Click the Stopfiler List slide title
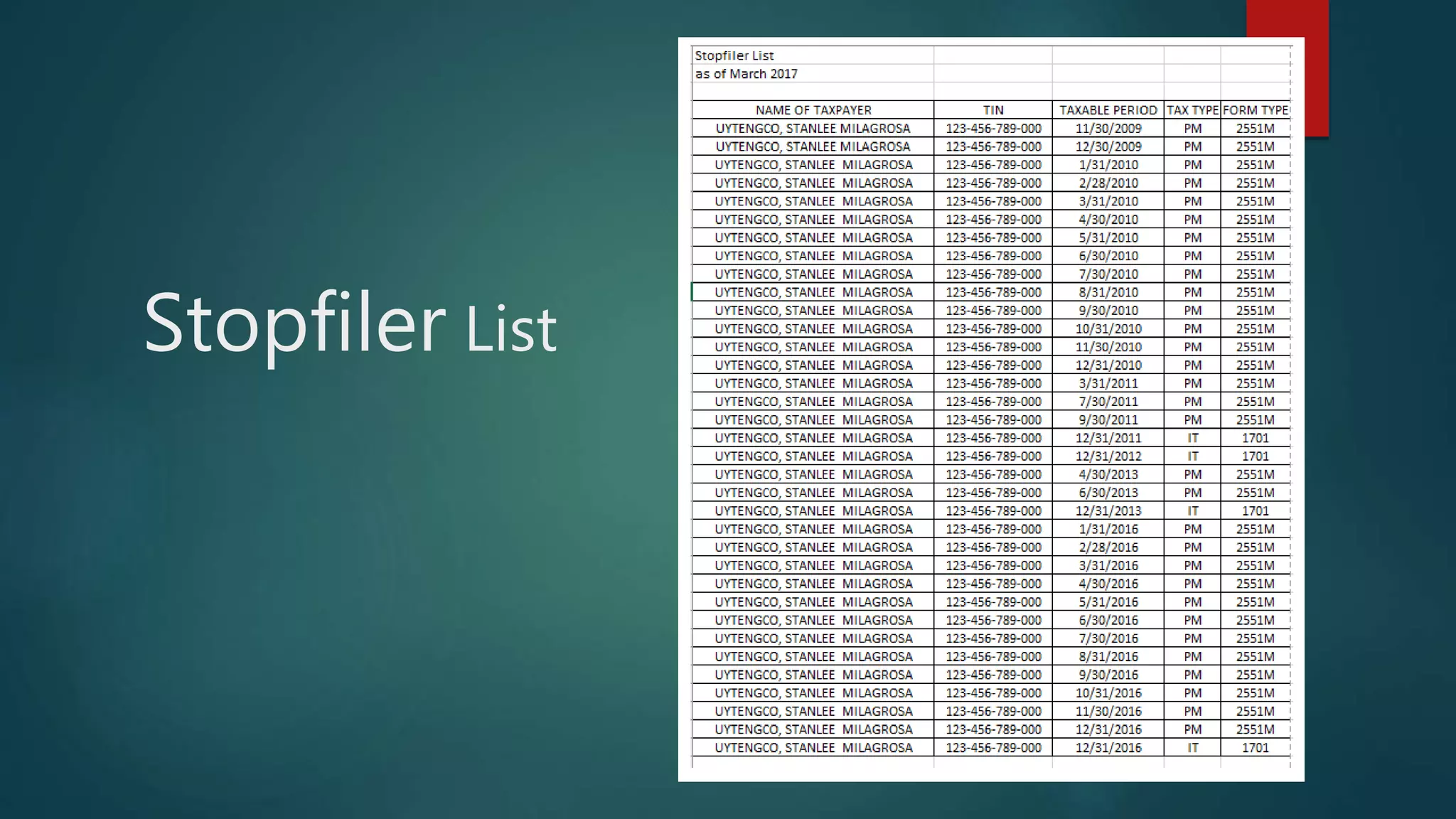Image resolution: width=1456 pixels, height=819 pixels. (350, 323)
